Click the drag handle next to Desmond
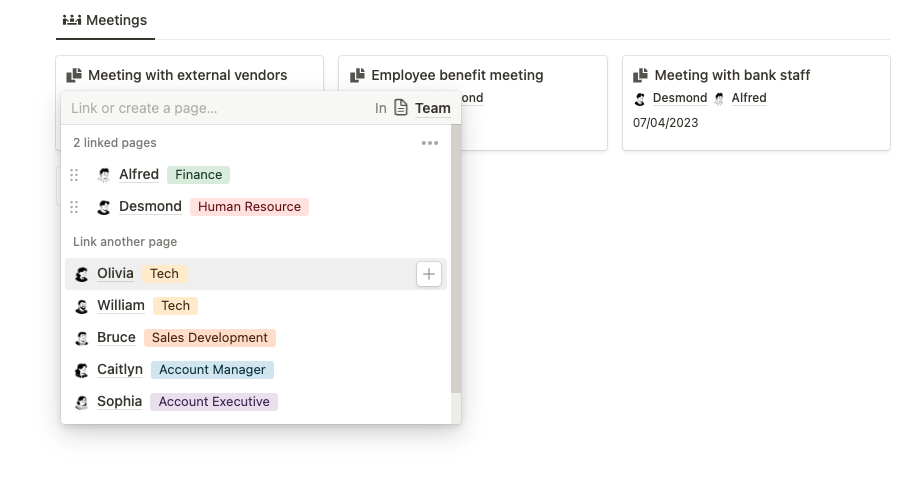This screenshot has width=914, height=480. 74,207
